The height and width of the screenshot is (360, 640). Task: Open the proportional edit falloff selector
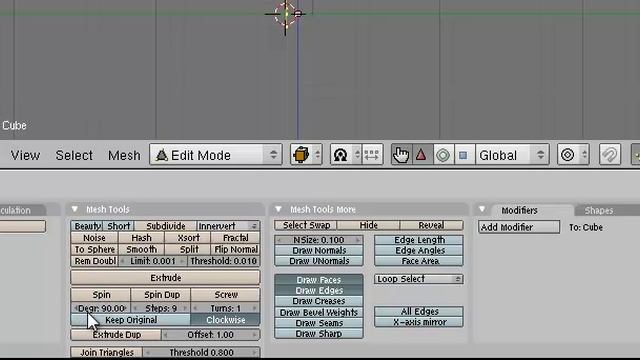pyautogui.click(x=573, y=155)
